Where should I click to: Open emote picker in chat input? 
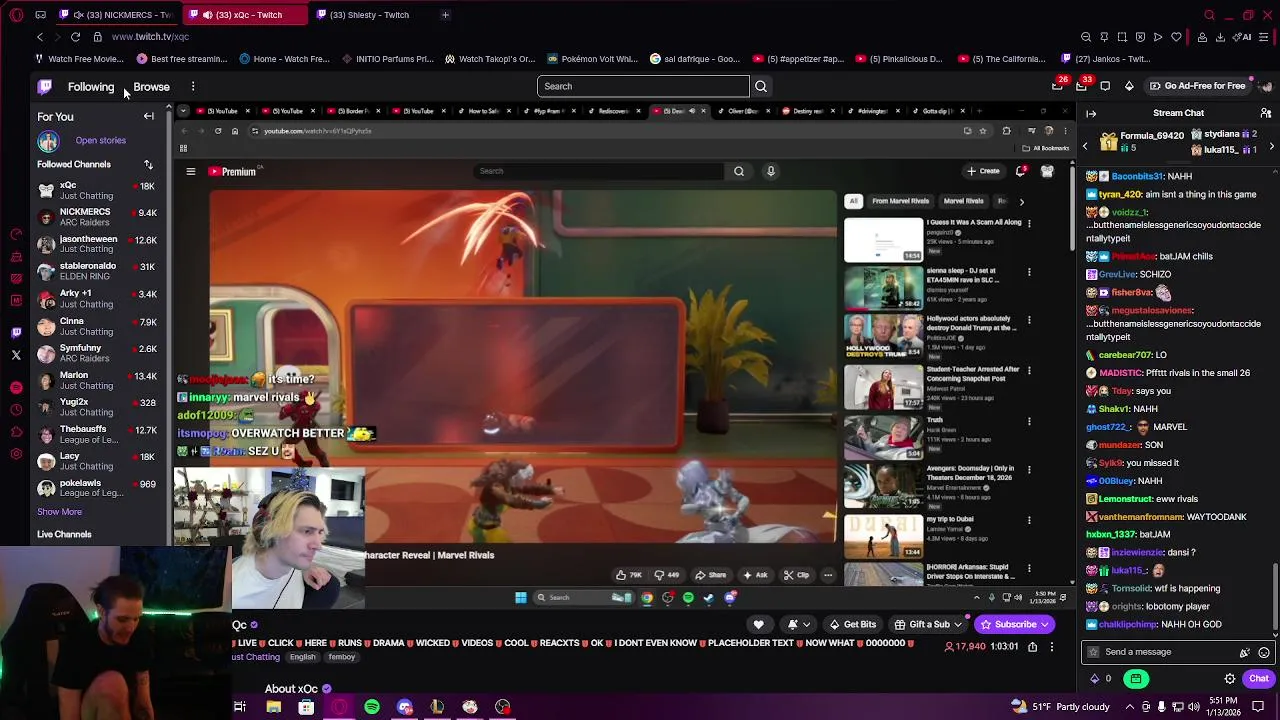1264,652
